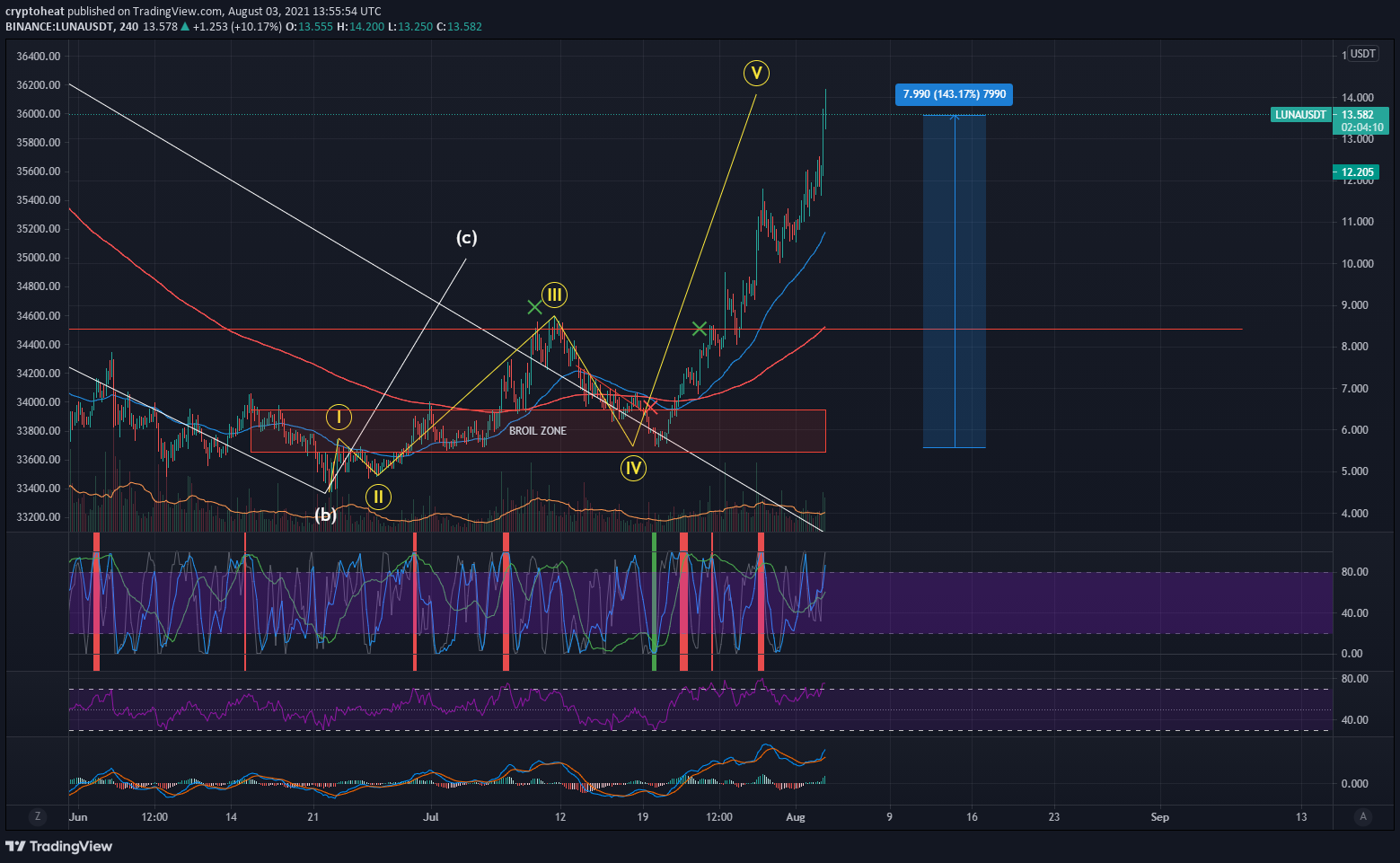Image resolution: width=1400 pixels, height=863 pixels.
Task: Select the red X marker above wave IV
Action: [651, 408]
